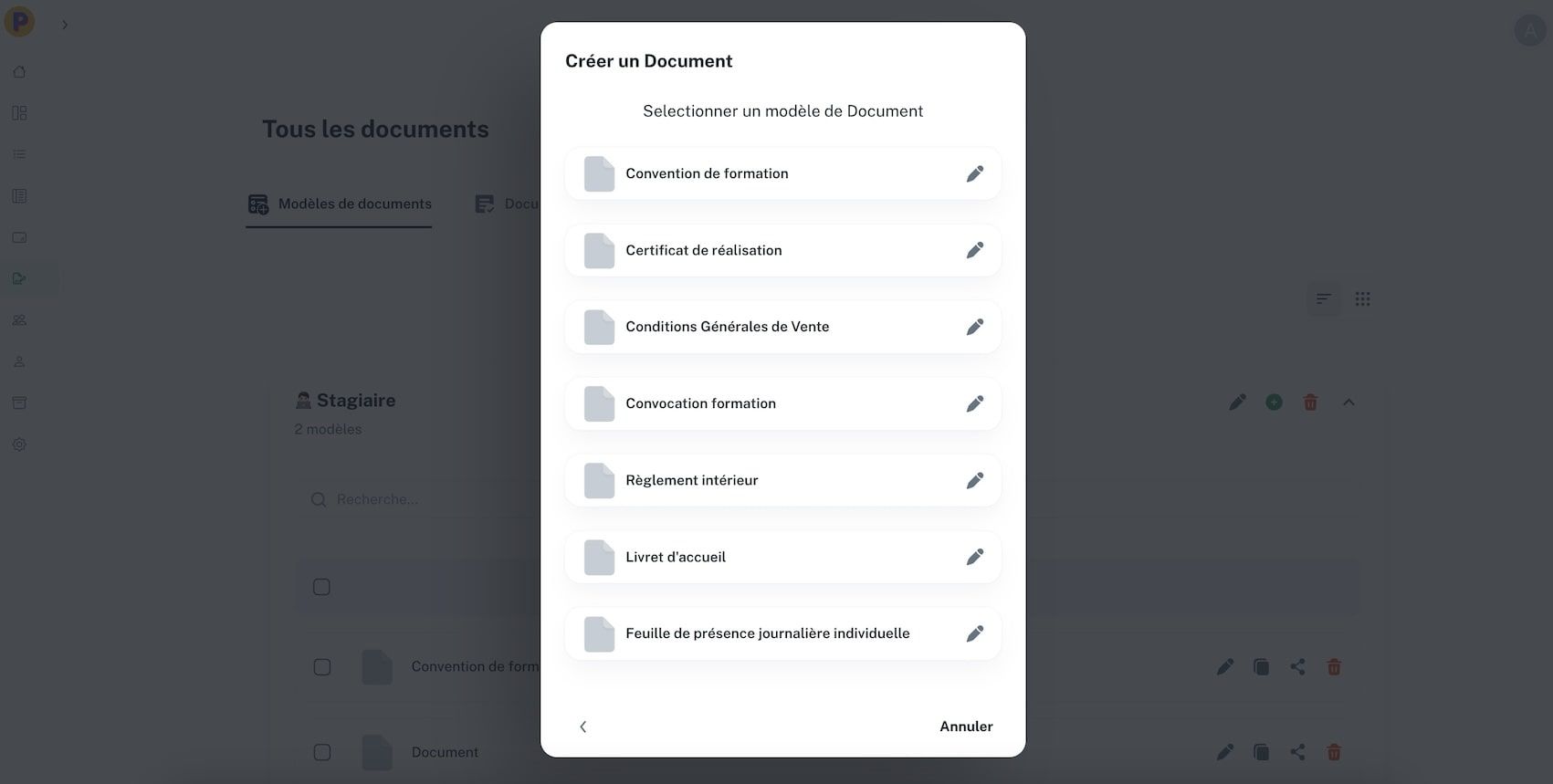The width and height of the screenshot is (1553, 784).
Task: Open settings gear in the left sidebar
Action: click(x=19, y=444)
